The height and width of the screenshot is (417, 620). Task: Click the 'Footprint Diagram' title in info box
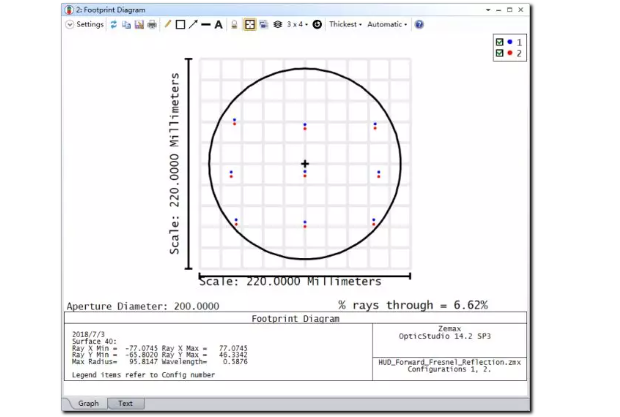[295, 319]
